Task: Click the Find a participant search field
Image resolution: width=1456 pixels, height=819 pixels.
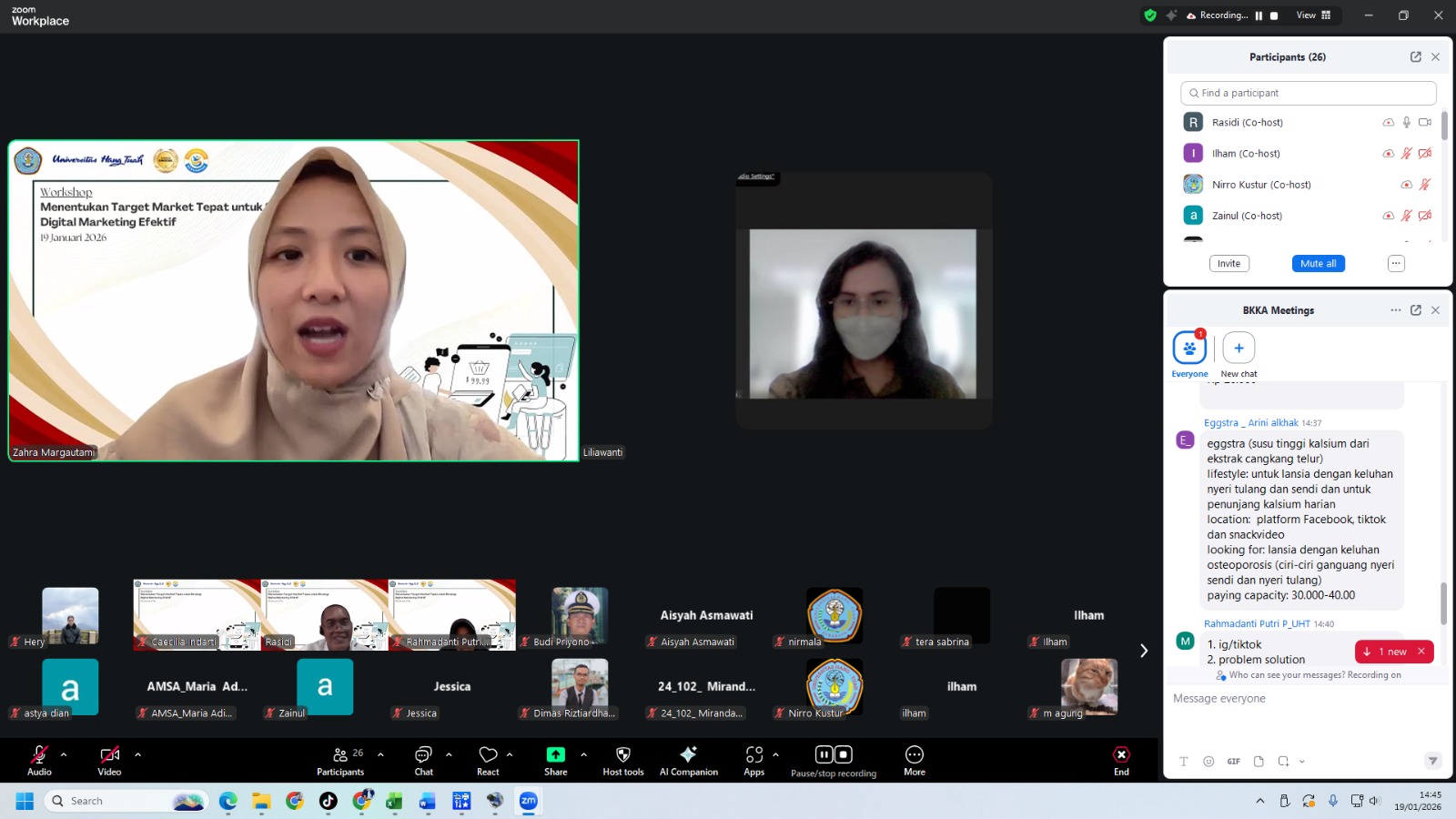Action: pos(1310,93)
